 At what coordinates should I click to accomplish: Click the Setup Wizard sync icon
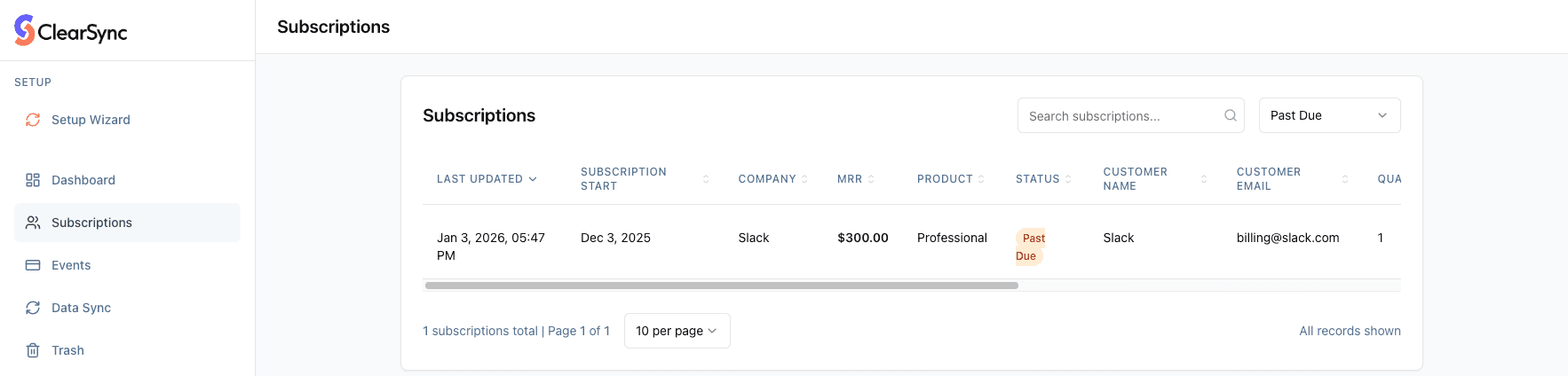click(x=33, y=120)
